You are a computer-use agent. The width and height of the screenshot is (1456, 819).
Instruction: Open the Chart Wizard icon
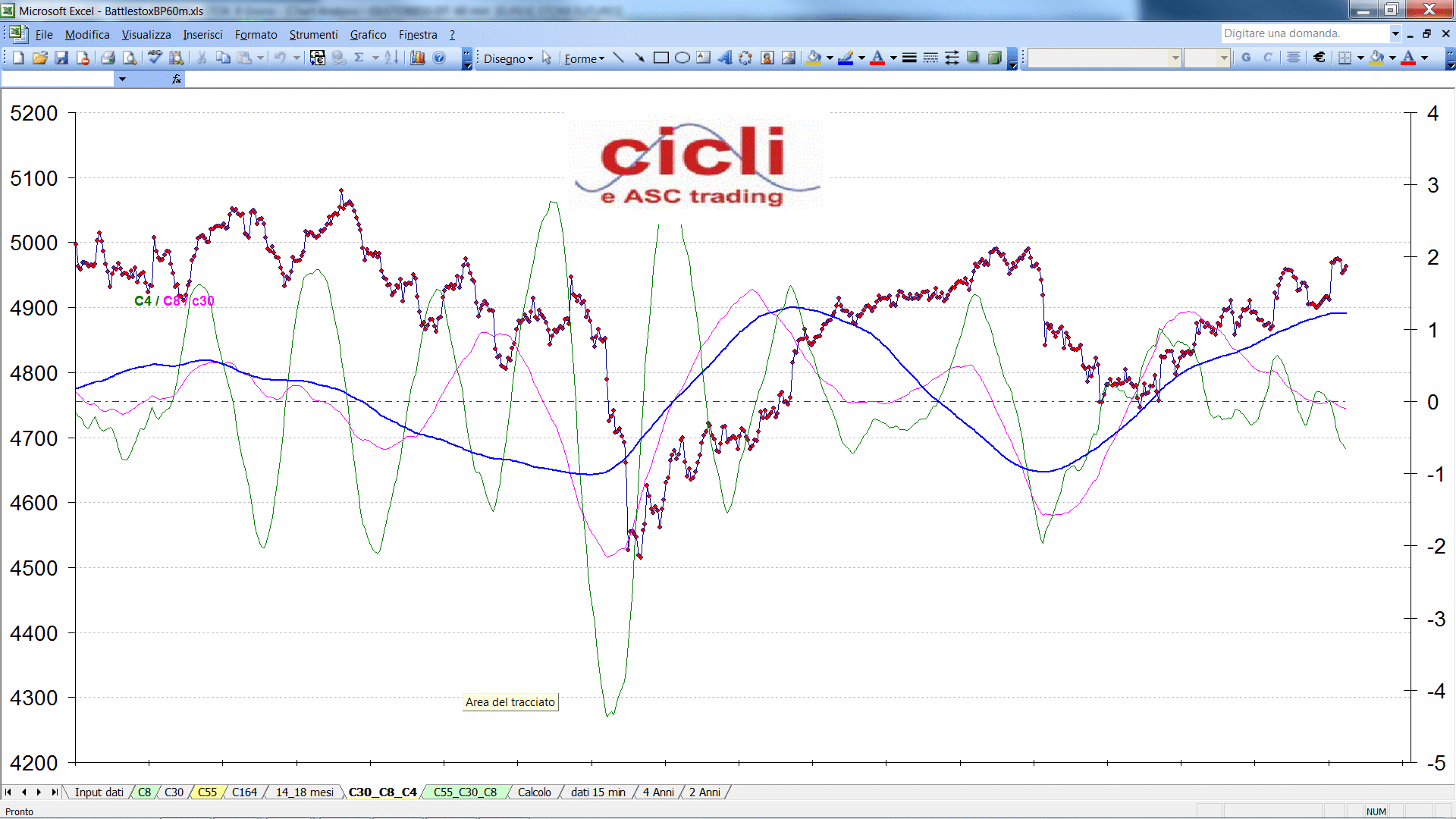coord(417,58)
